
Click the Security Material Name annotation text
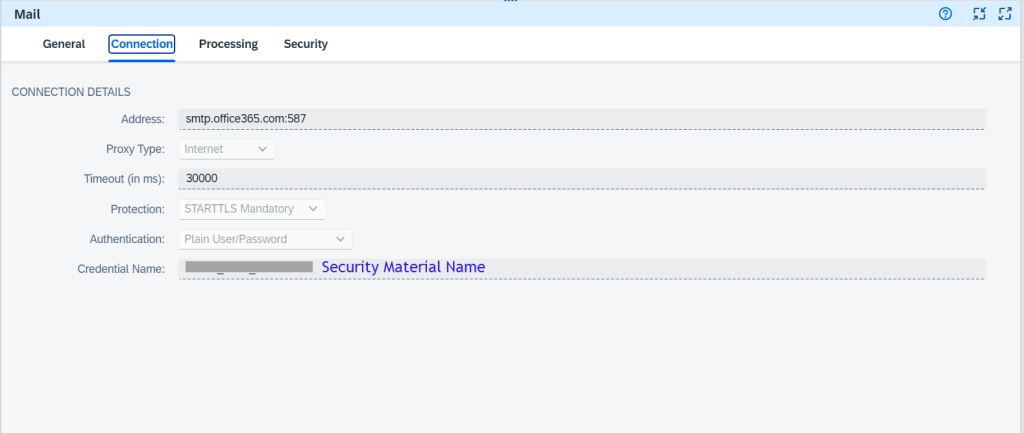[x=403, y=267]
